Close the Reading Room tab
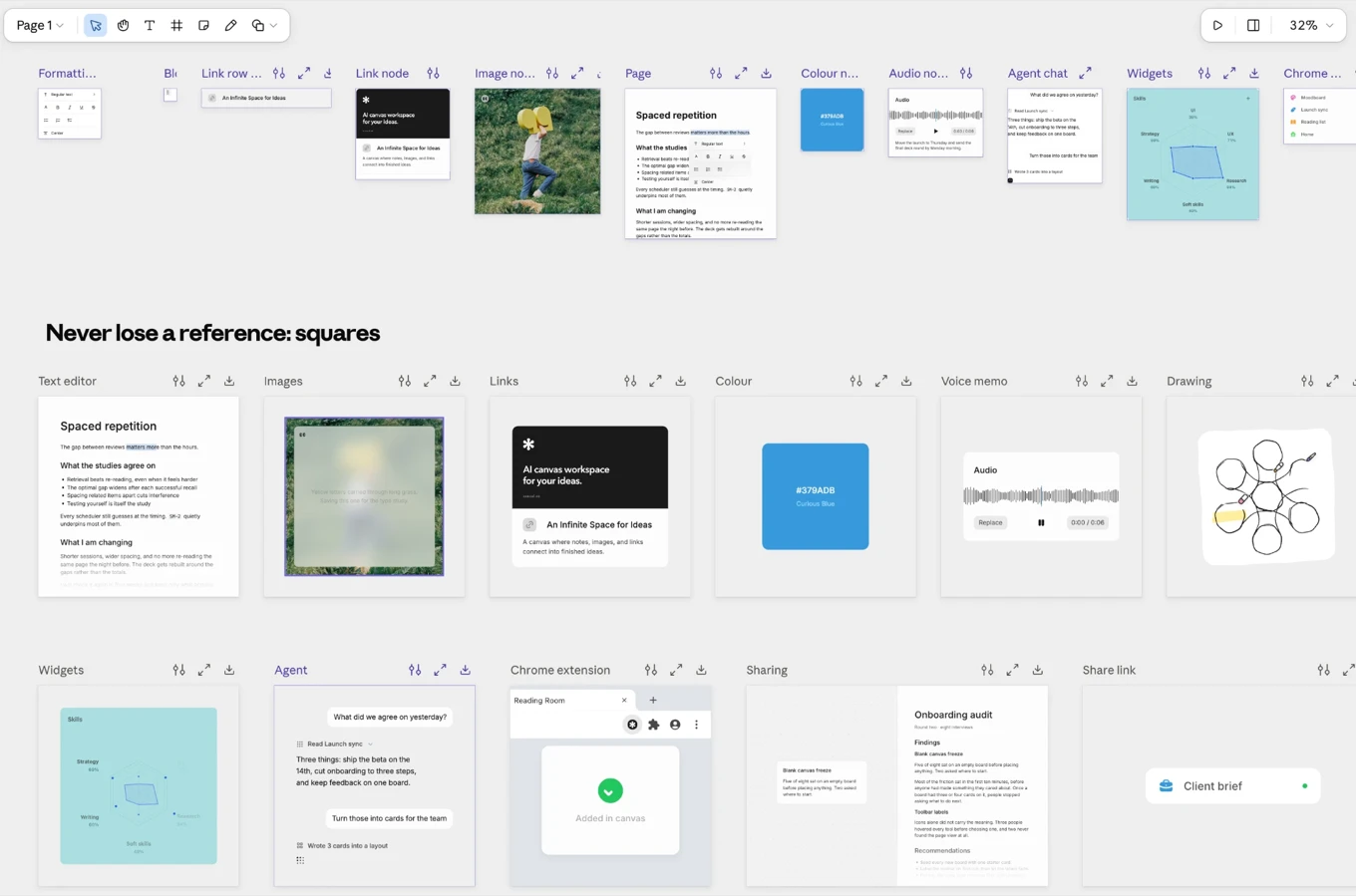This screenshot has width=1356, height=896. coord(624,701)
